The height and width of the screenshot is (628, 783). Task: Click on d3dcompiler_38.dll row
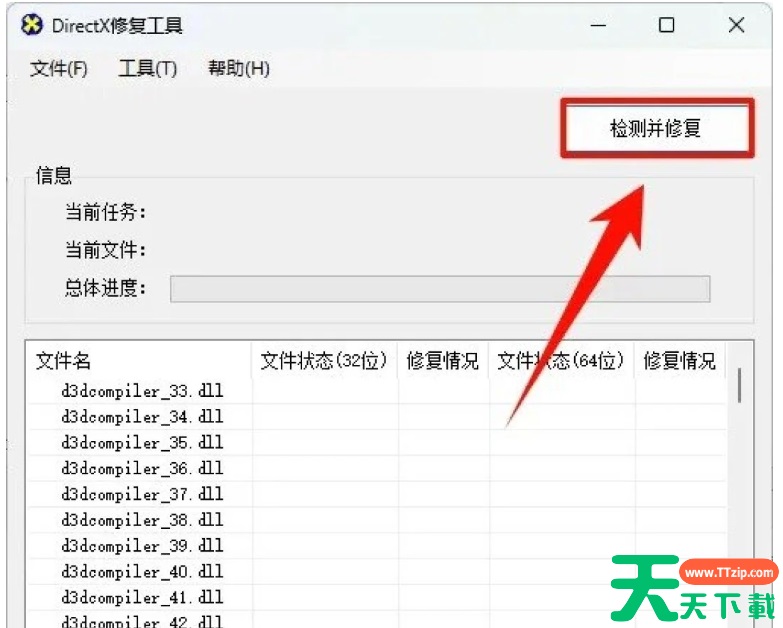(x=142, y=521)
